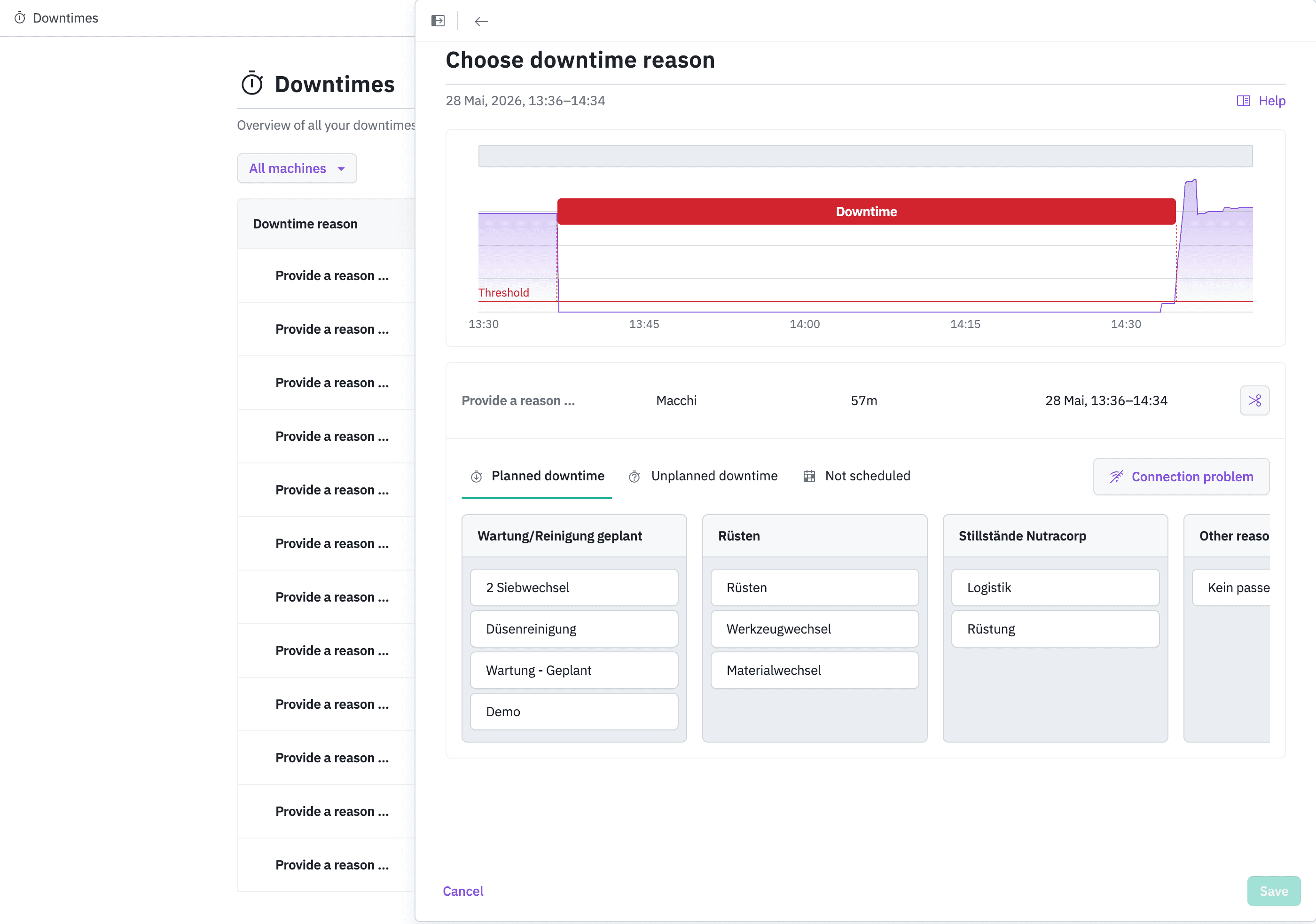Pick the Demo reason
Screen dimensions: 1316x924
[574, 712]
